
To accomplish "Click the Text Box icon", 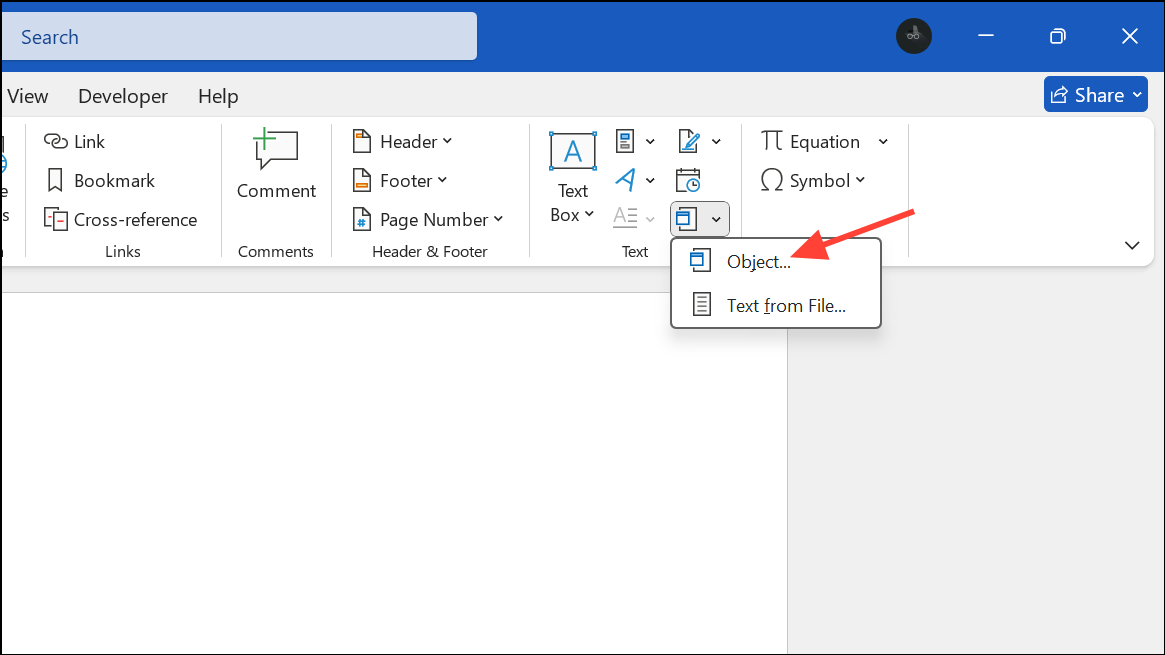I will tap(573, 152).
